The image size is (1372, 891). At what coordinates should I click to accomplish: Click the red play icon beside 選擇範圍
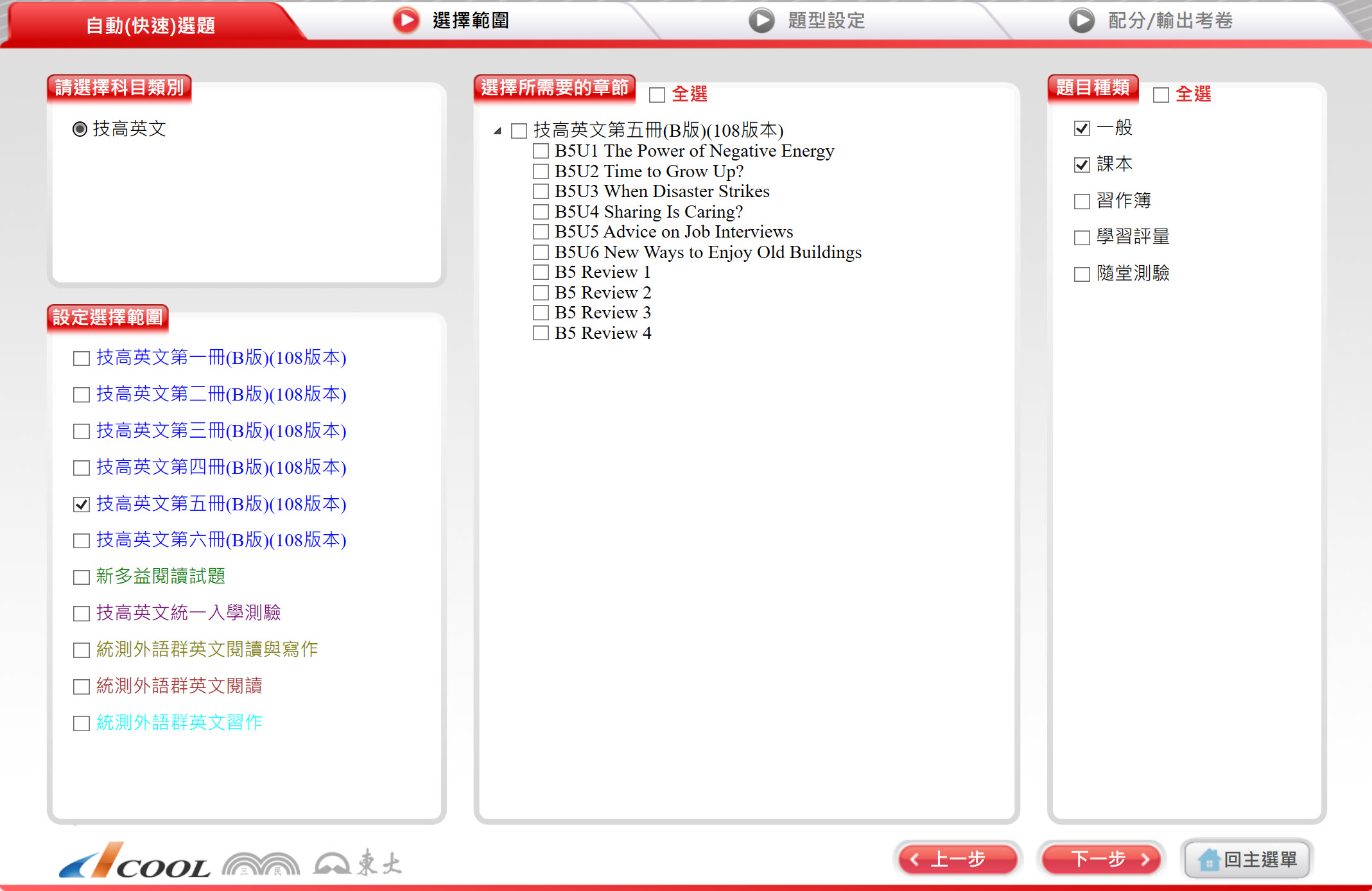(x=406, y=21)
